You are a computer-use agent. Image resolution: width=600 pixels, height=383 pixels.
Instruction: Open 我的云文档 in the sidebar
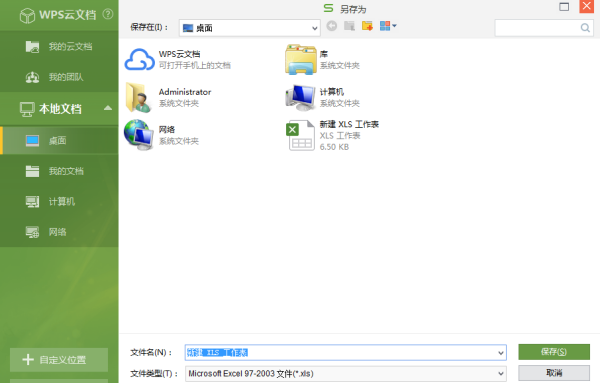pos(59,47)
